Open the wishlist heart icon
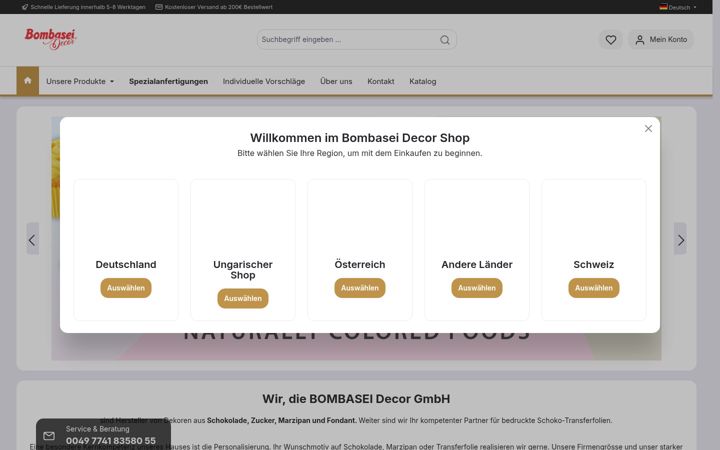Image resolution: width=720 pixels, height=450 pixels. pos(610,39)
